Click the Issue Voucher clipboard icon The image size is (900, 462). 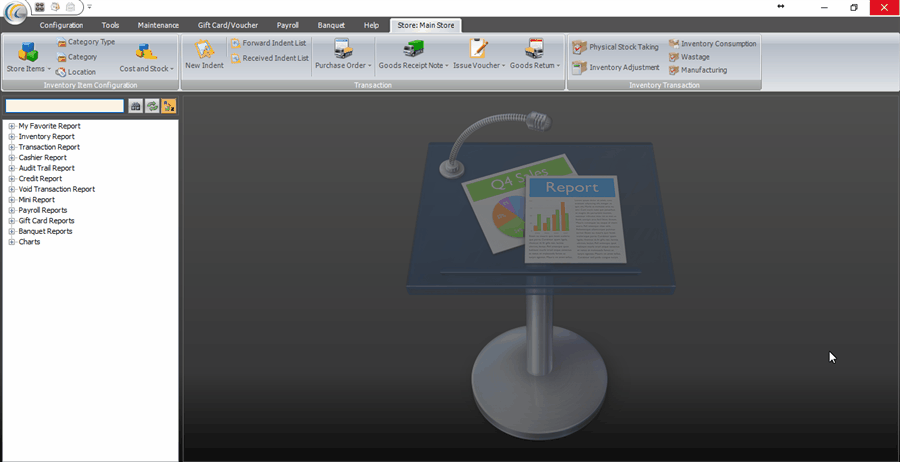click(x=479, y=48)
